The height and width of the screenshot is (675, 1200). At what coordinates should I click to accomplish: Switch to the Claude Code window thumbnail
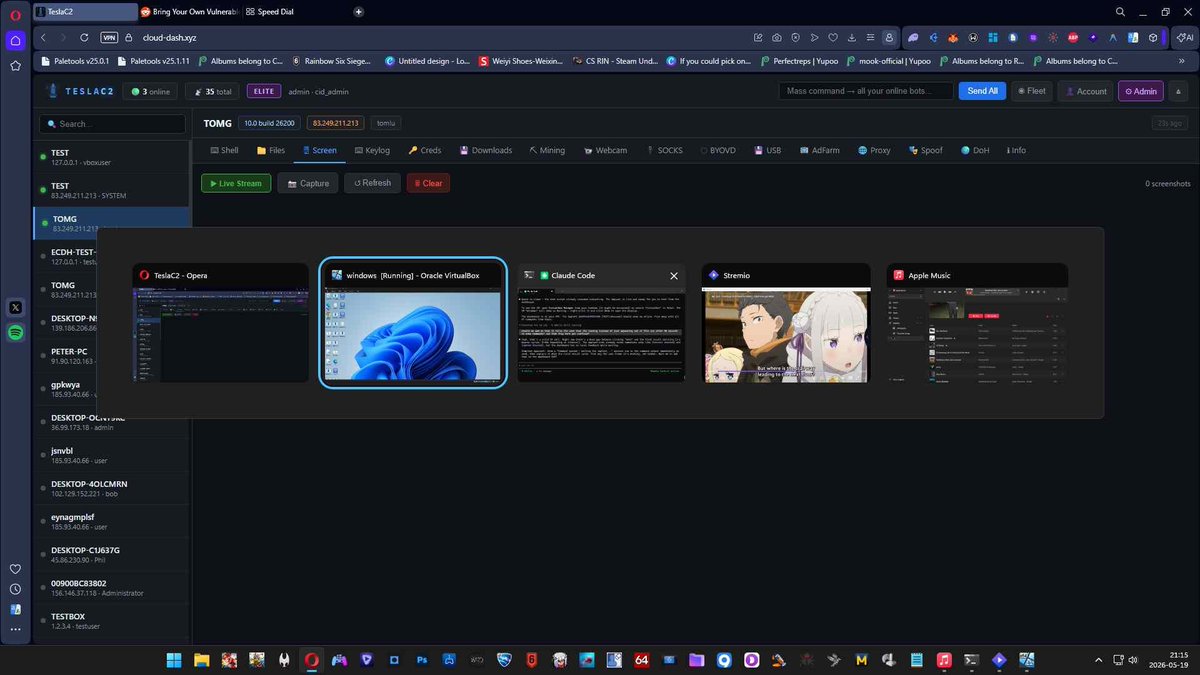coord(602,323)
